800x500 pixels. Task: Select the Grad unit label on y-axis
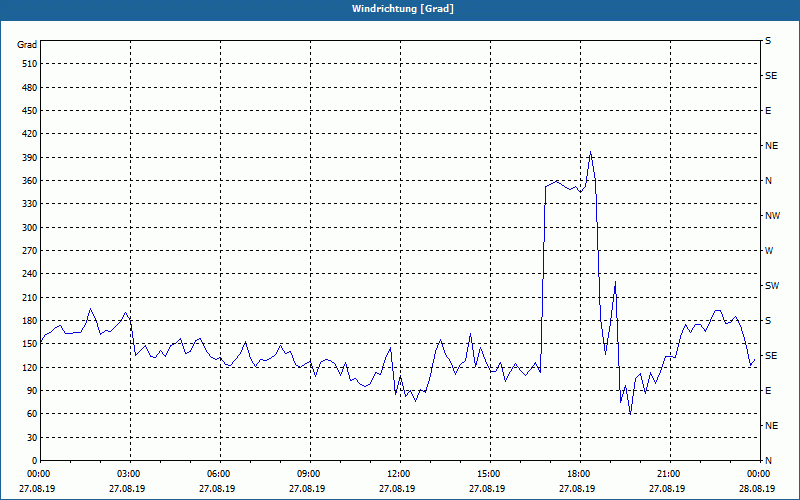pos(27,45)
